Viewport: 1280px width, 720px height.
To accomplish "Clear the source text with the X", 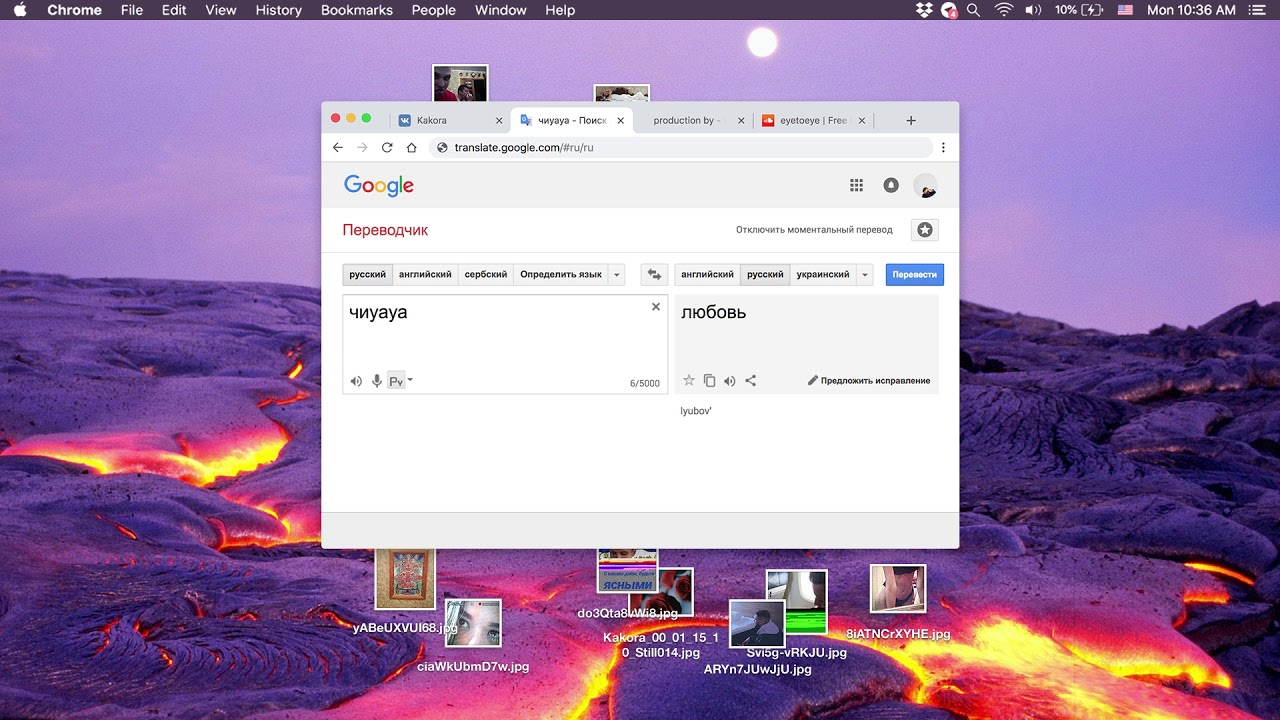I will point(656,307).
